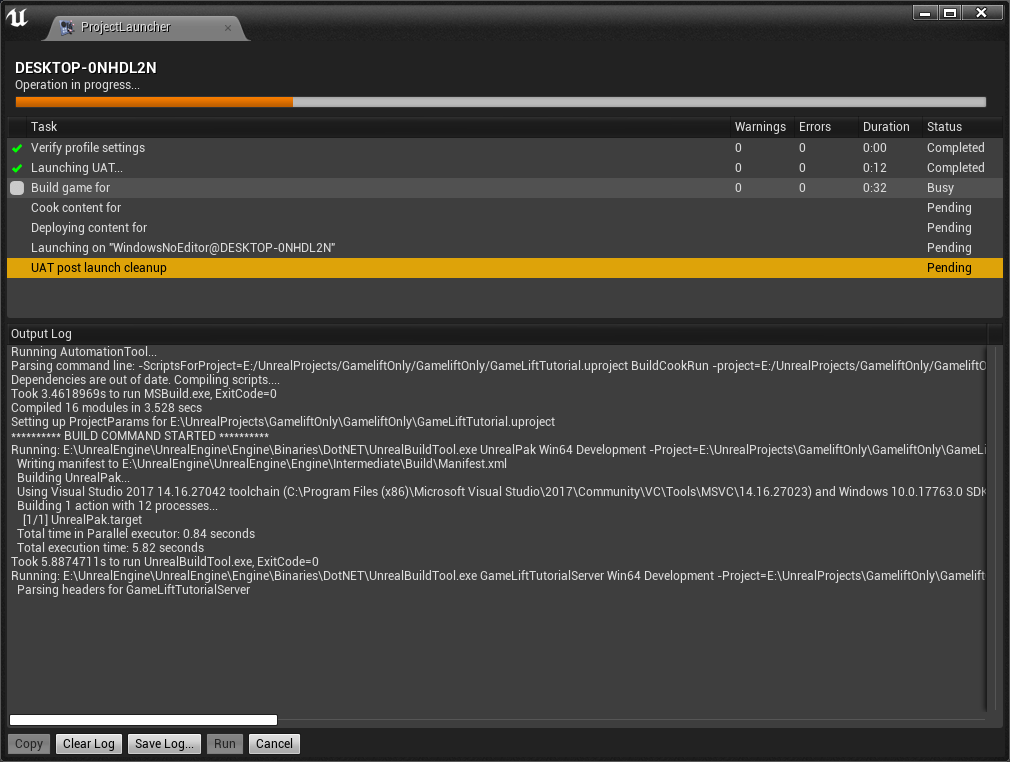The width and height of the screenshot is (1010, 762).
Task: Click the Warnings column header
Action: coord(760,127)
